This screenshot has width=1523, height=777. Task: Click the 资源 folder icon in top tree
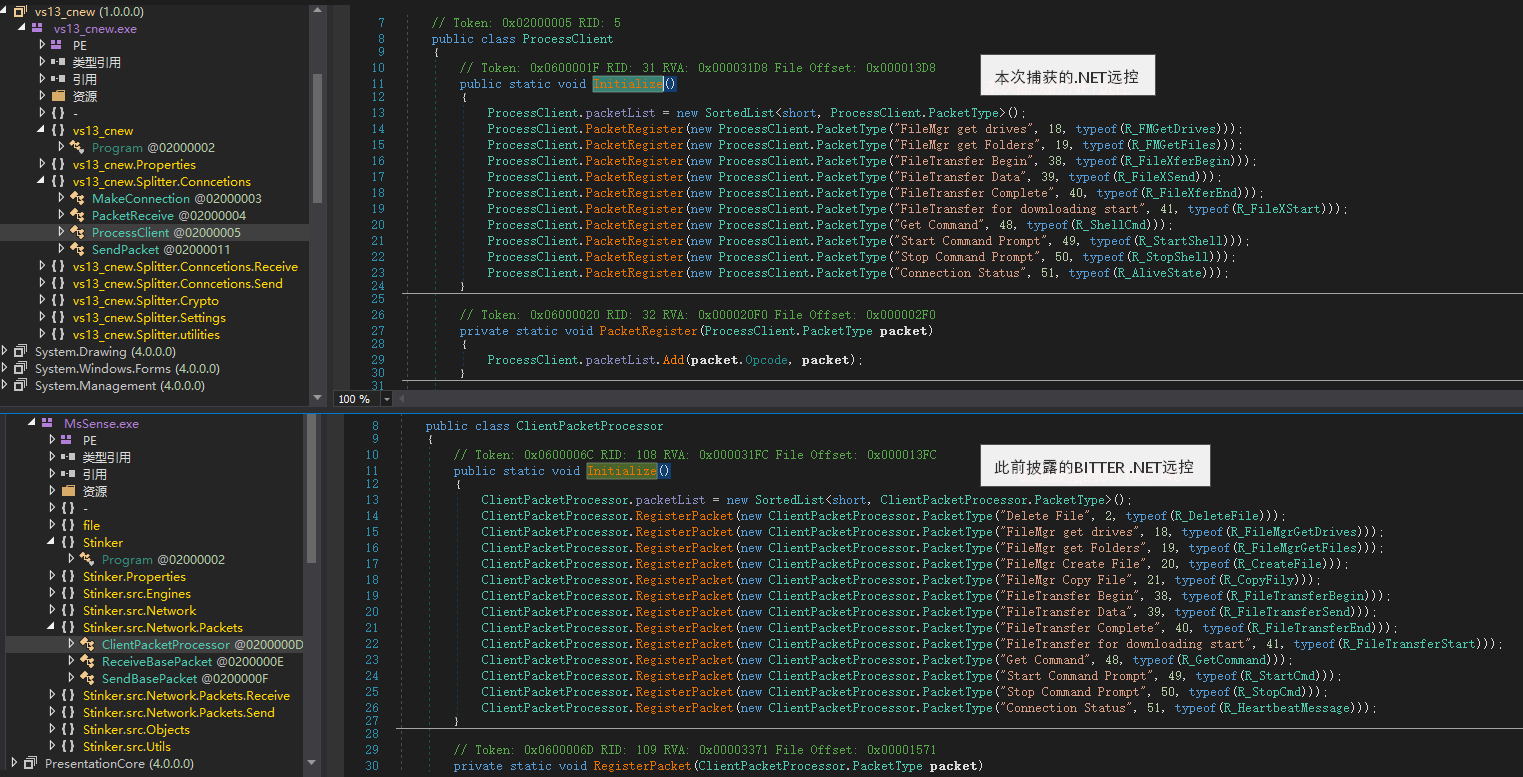(57, 96)
